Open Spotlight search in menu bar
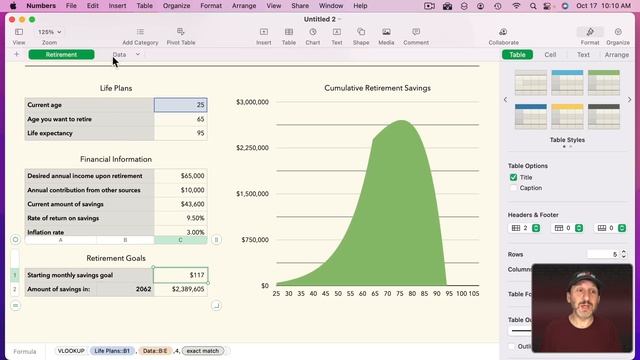The height and width of the screenshot is (360, 640). tap(533, 6)
